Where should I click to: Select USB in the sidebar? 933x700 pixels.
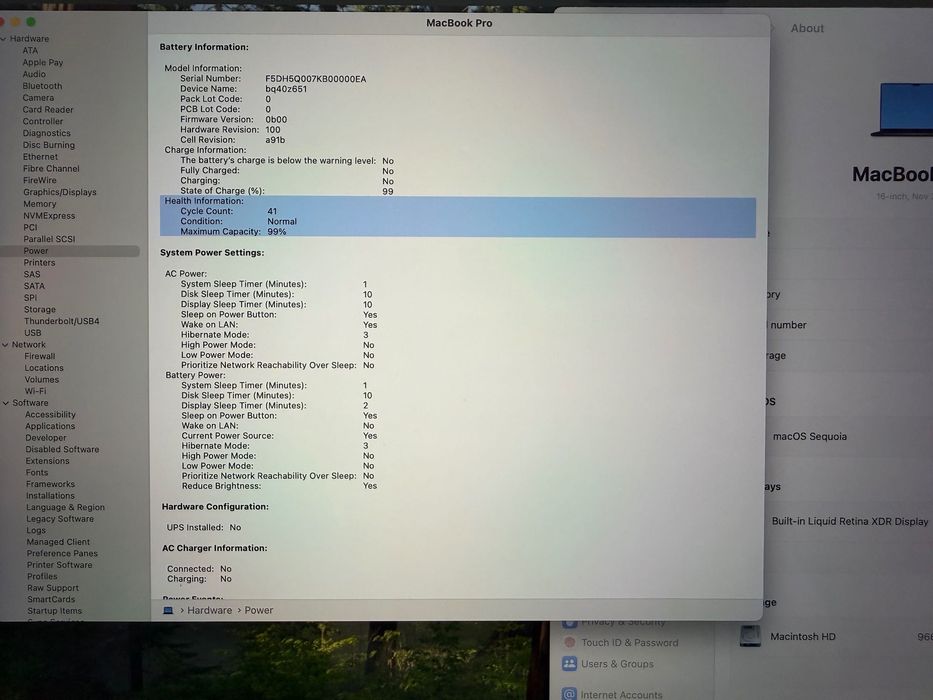click(33, 333)
